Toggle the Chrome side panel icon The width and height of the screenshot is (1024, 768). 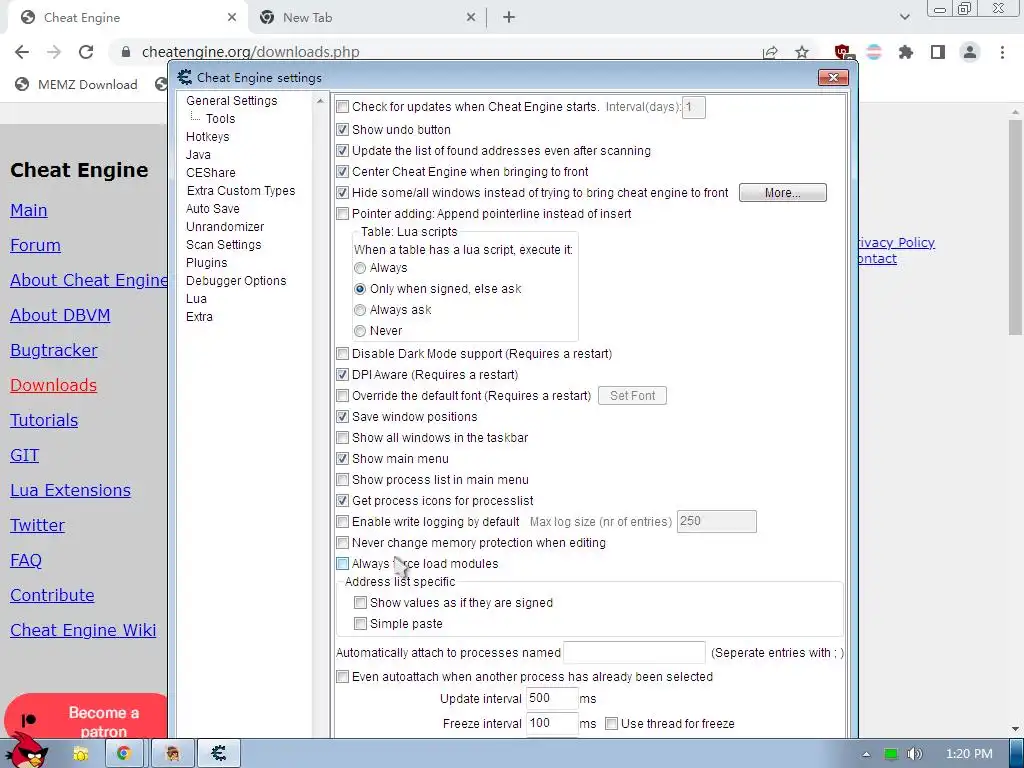coord(938,52)
